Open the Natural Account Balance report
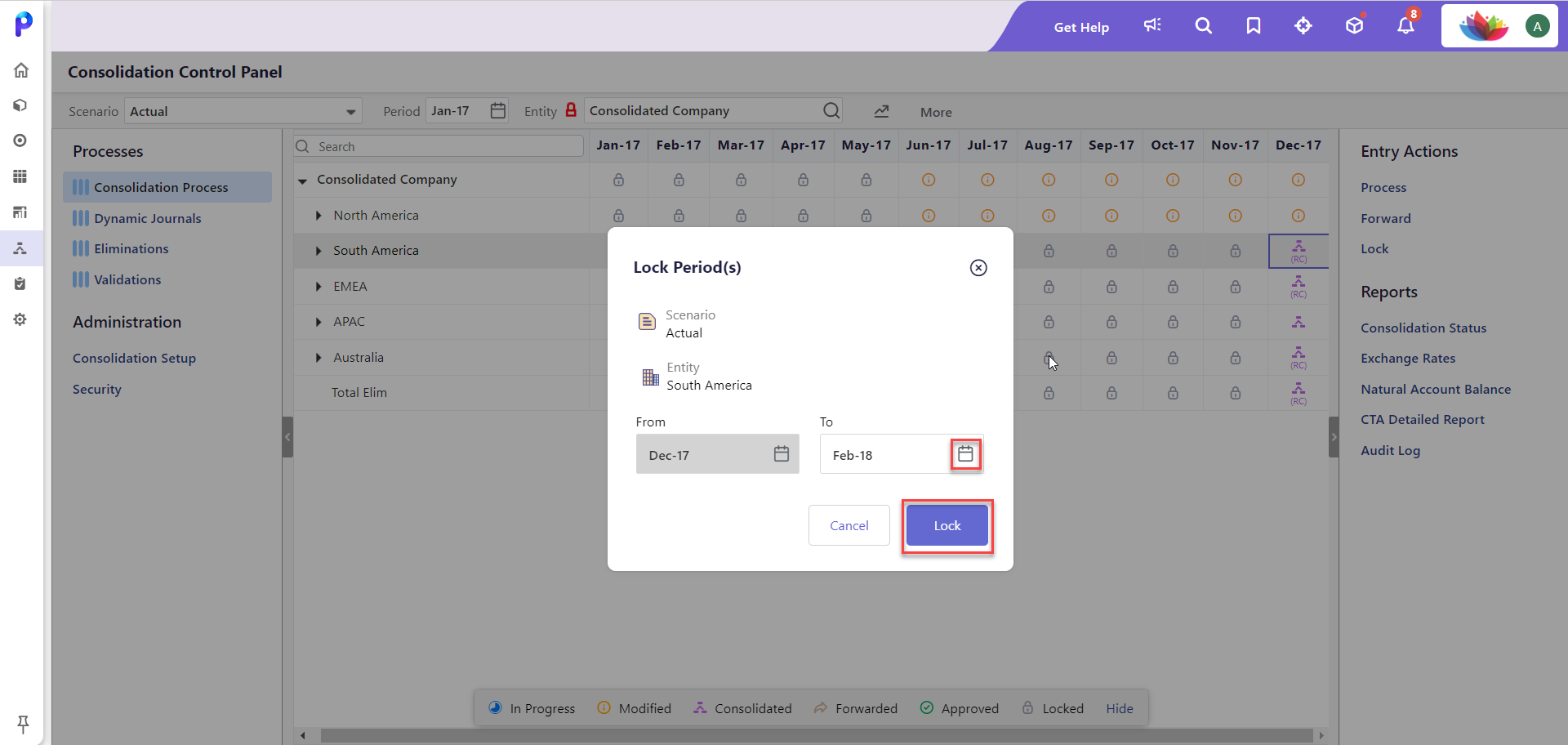Image resolution: width=1568 pixels, height=745 pixels. (x=1436, y=389)
